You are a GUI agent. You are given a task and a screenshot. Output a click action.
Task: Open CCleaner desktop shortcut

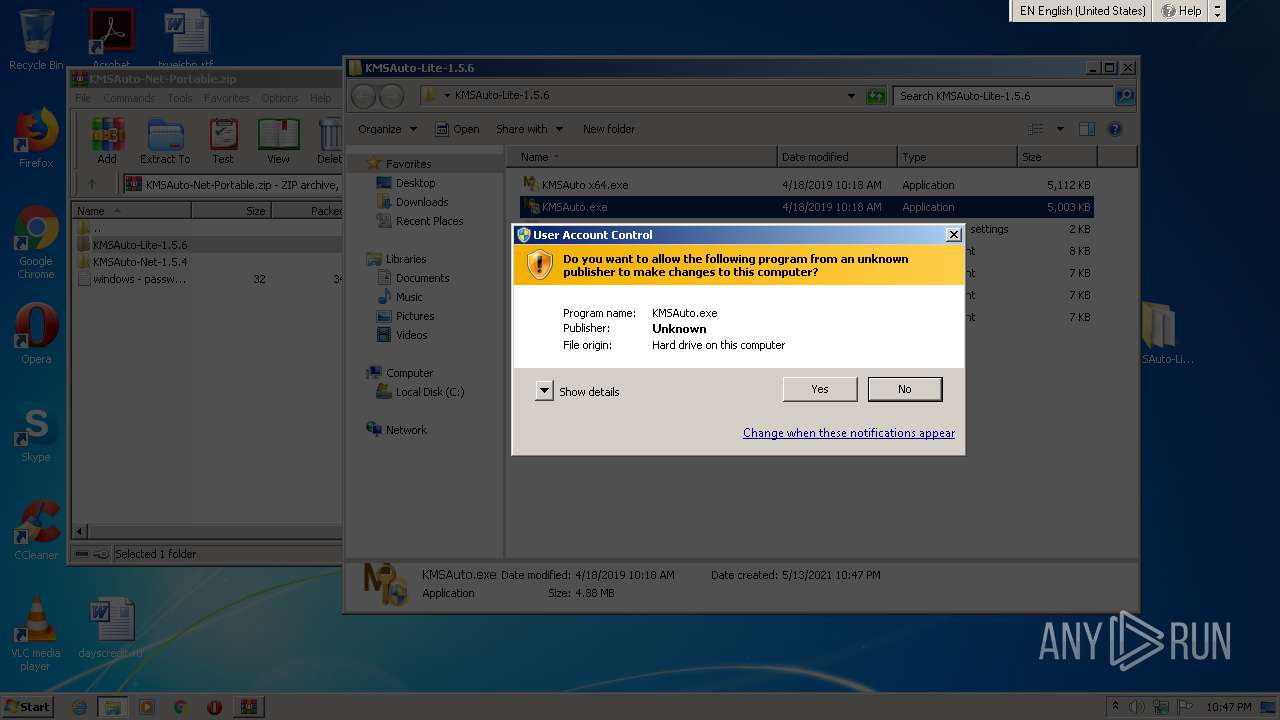pyautogui.click(x=36, y=530)
